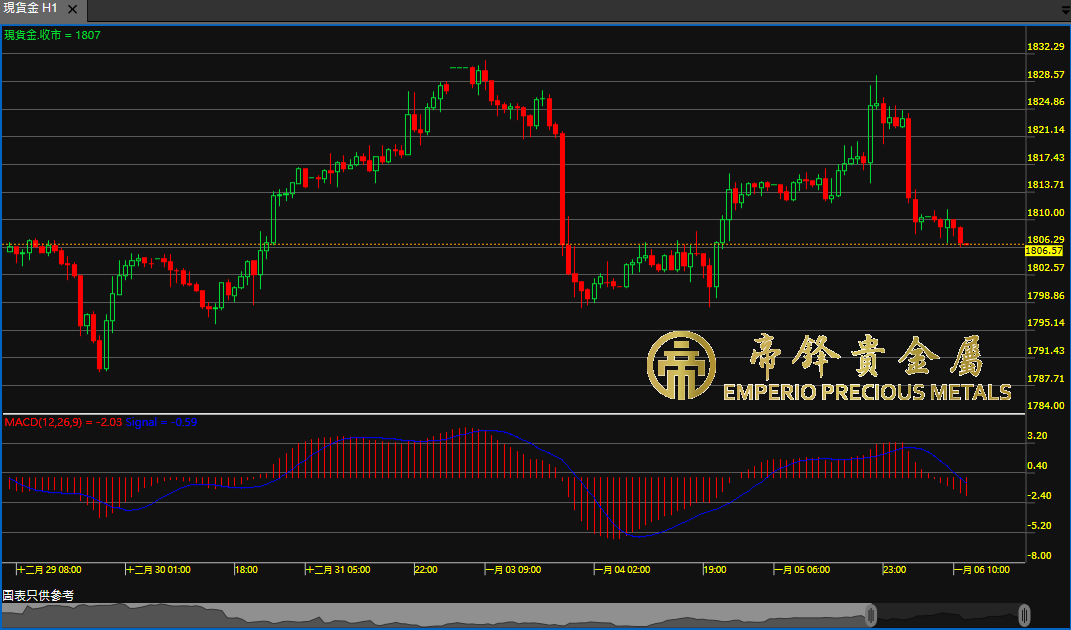The width and height of the screenshot is (1071, 630).
Task: Click the 1791.43 price axis label
Action: [x=1046, y=351]
